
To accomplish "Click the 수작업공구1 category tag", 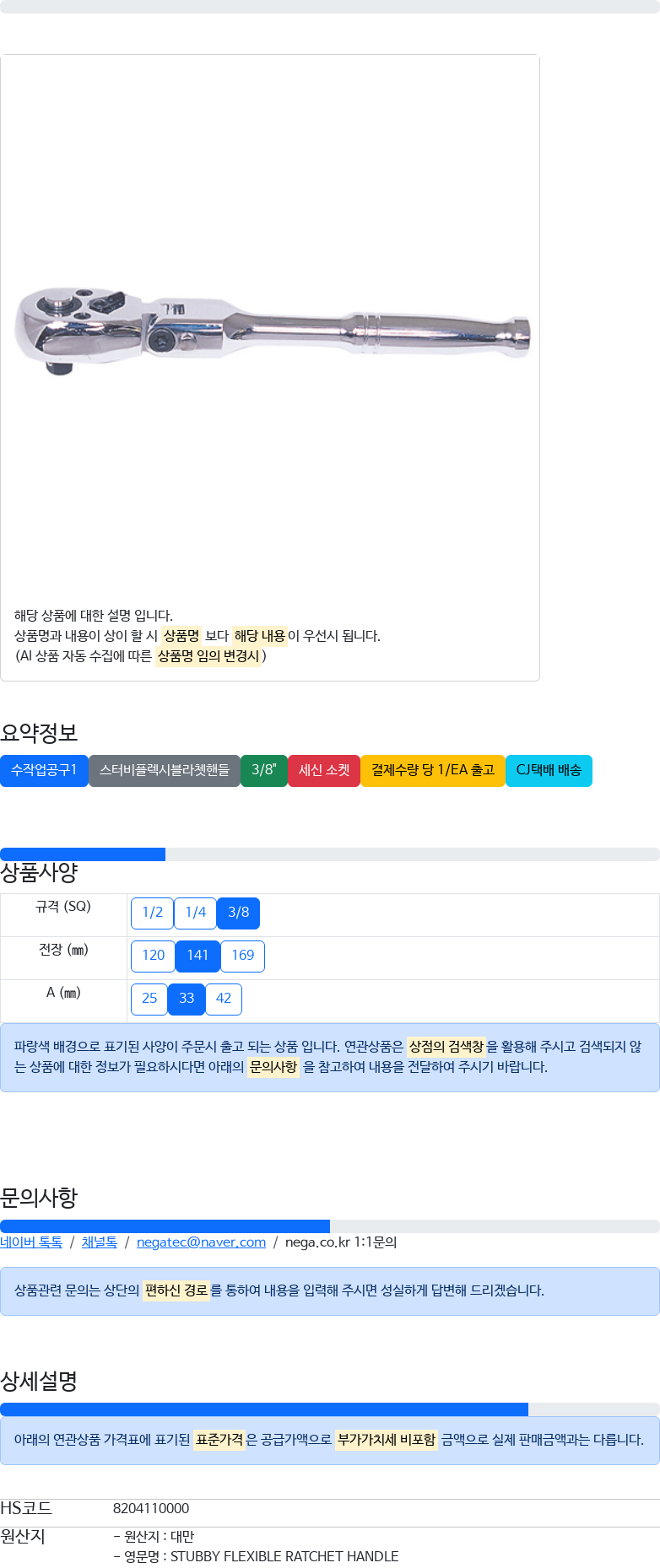I will tap(44, 770).
